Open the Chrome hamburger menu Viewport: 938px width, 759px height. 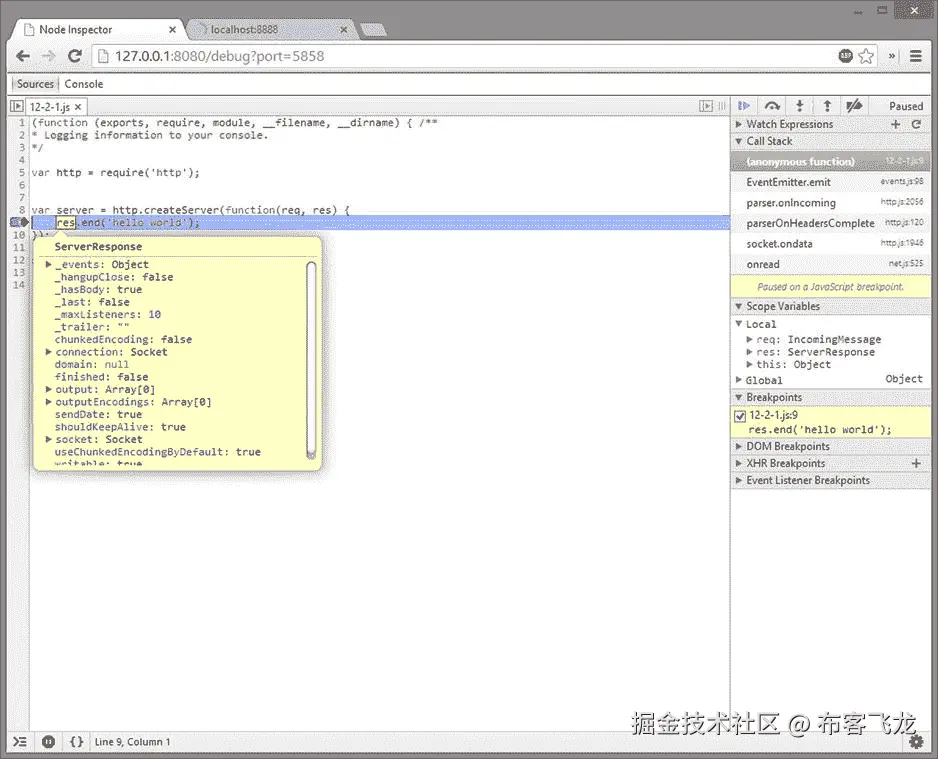pyautogui.click(x=915, y=56)
